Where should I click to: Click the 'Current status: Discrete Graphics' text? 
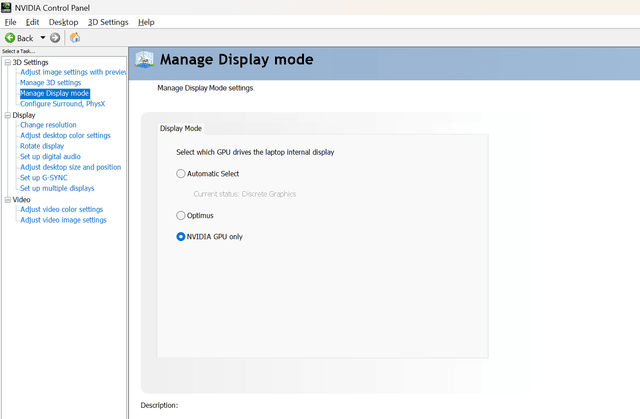(x=244, y=194)
